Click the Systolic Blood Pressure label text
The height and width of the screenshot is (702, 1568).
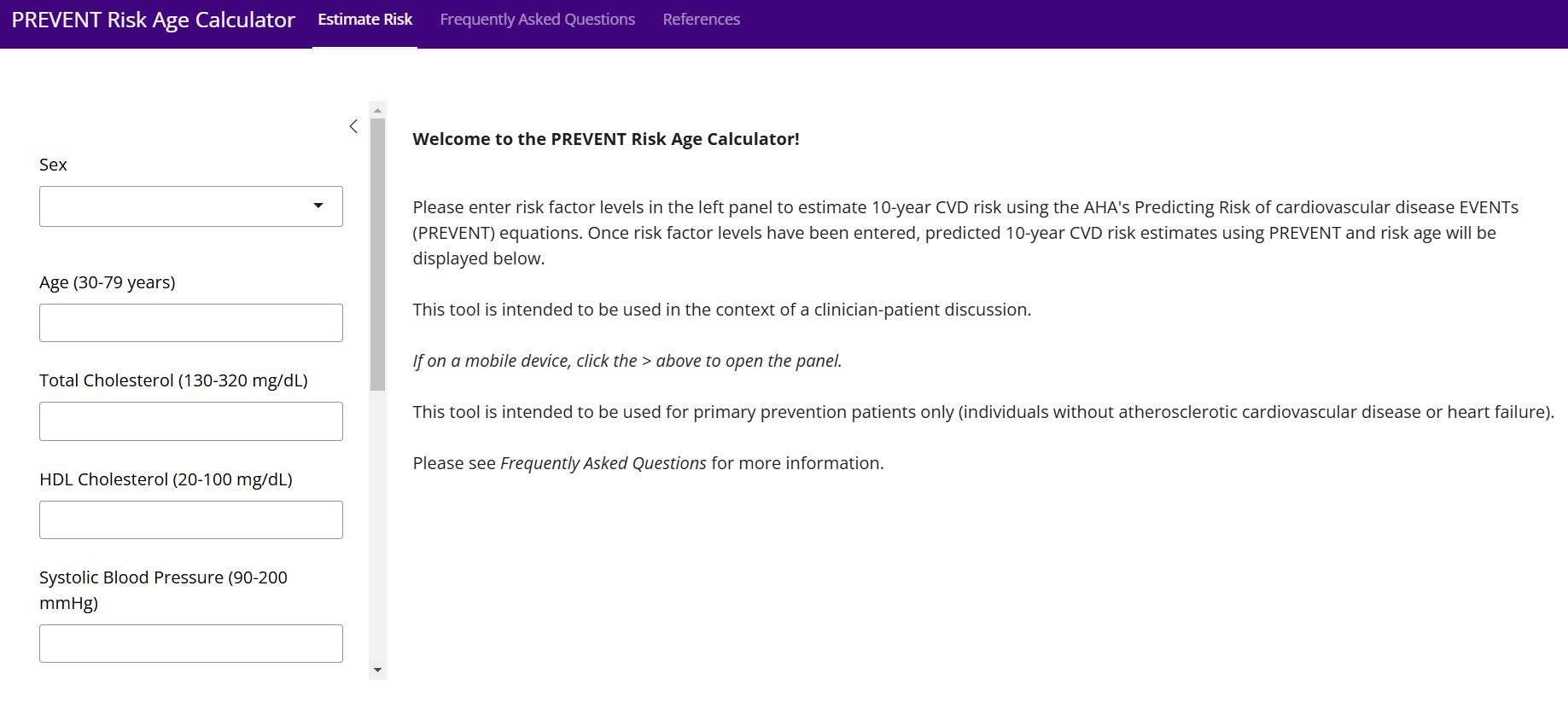[163, 578]
